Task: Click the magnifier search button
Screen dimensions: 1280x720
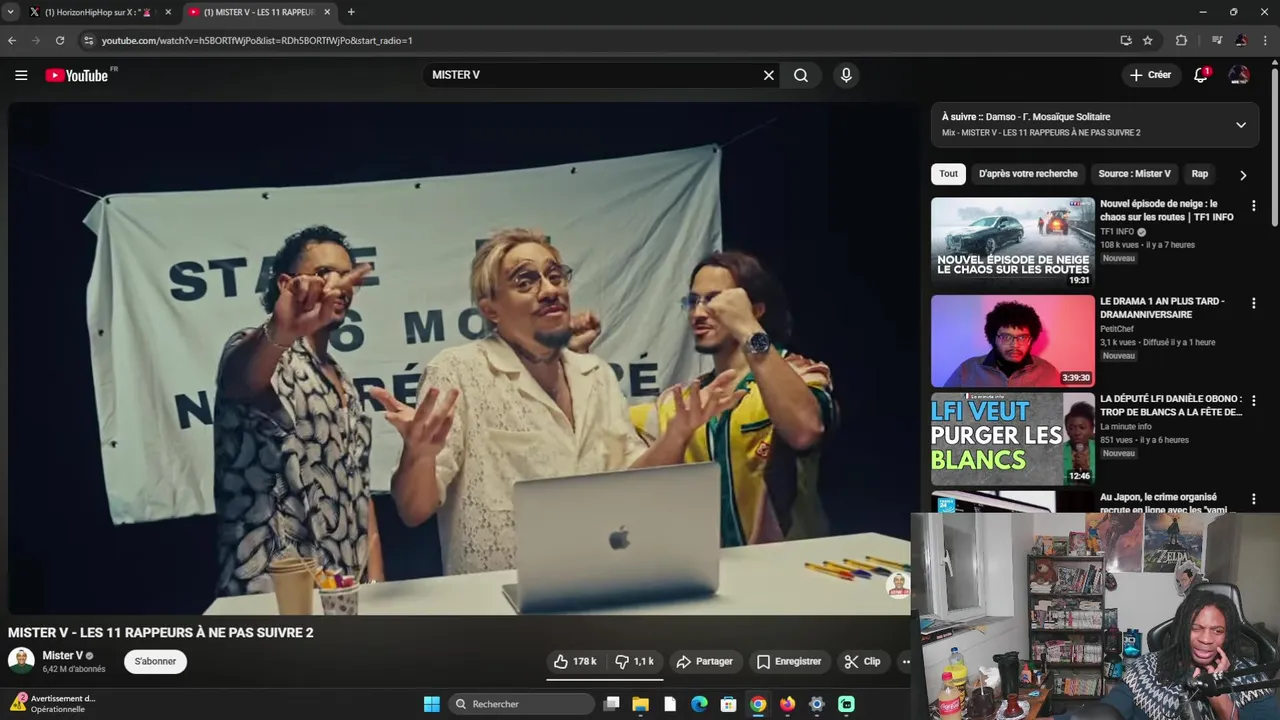Action: tap(801, 75)
